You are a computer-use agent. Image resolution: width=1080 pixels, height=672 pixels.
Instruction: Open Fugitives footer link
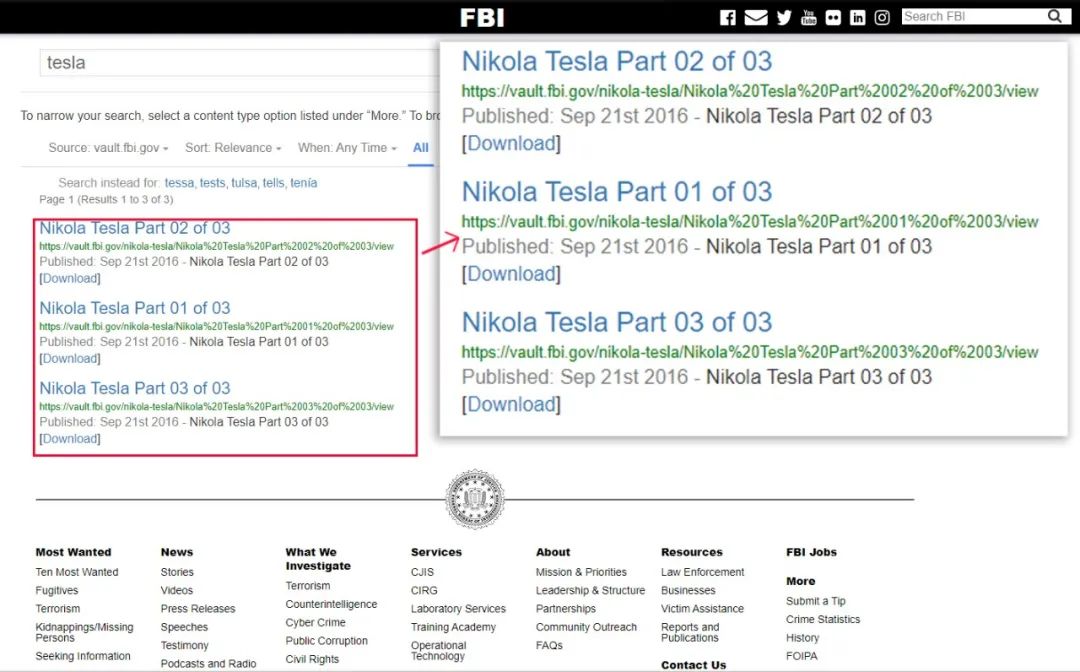57,590
